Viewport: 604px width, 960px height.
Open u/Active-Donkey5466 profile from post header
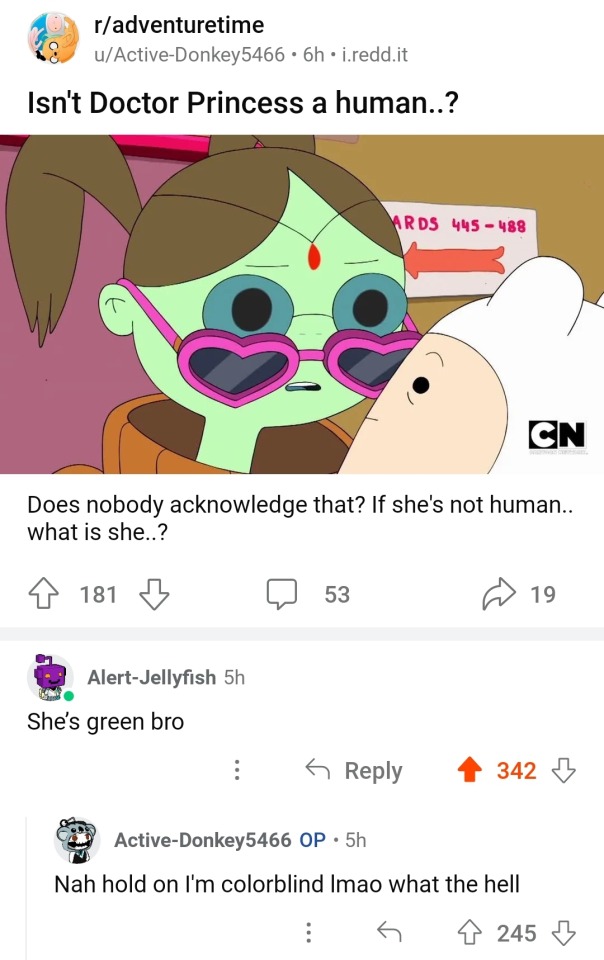(189, 54)
